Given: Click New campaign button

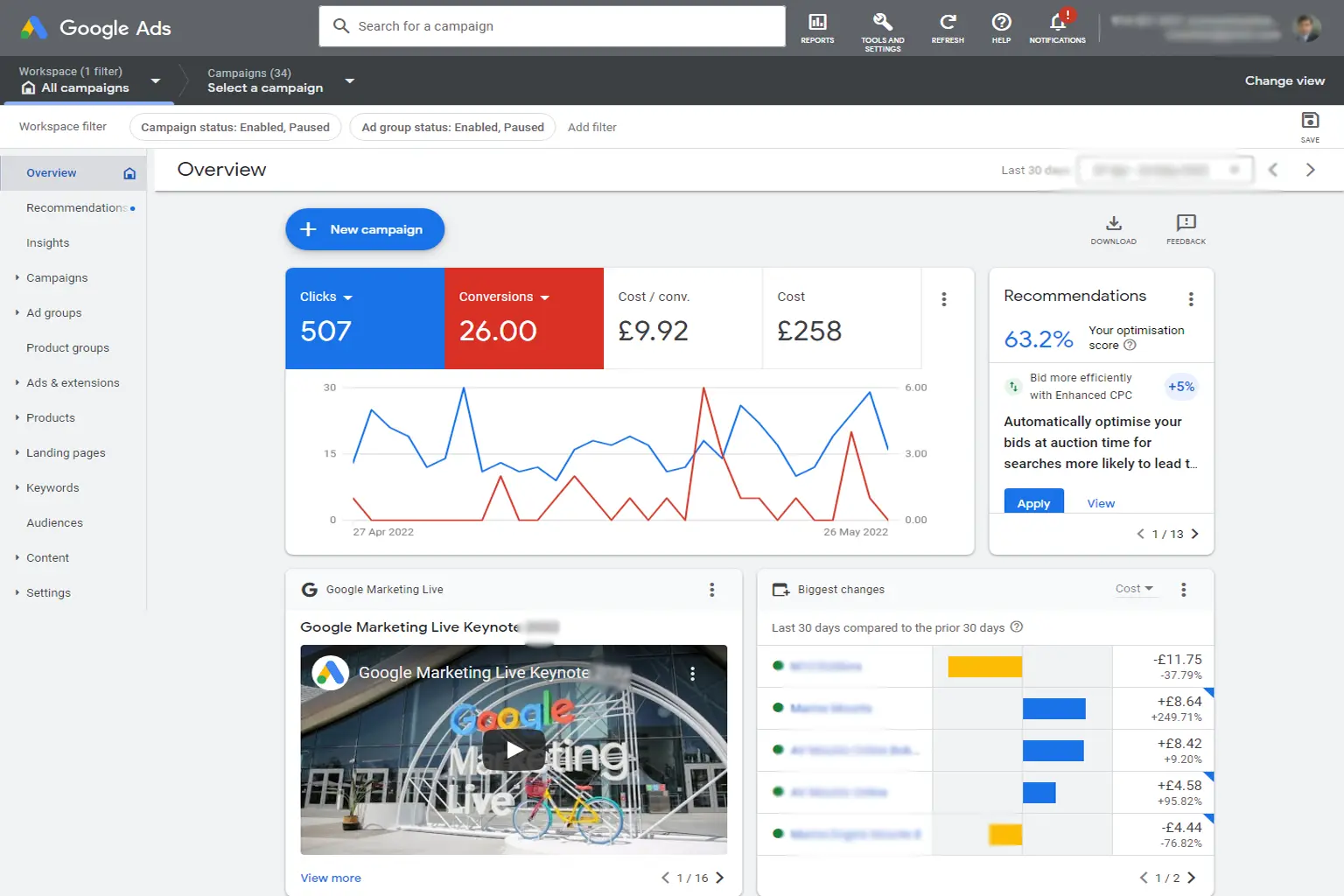Looking at the screenshot, I should click(365, 229).
